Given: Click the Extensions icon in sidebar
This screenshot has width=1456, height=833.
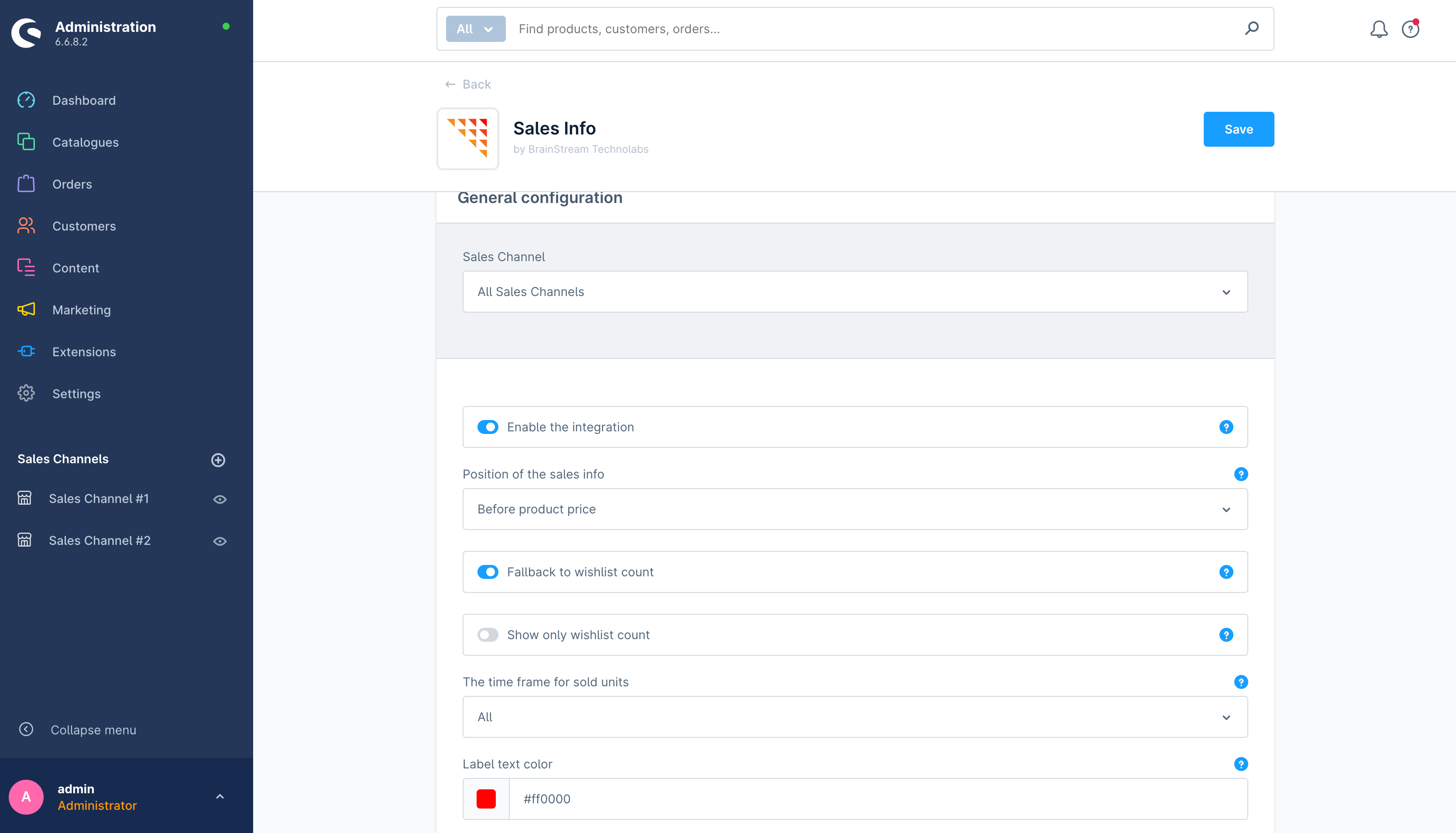Looking at the screenshot, I should [x=27, y=352].
